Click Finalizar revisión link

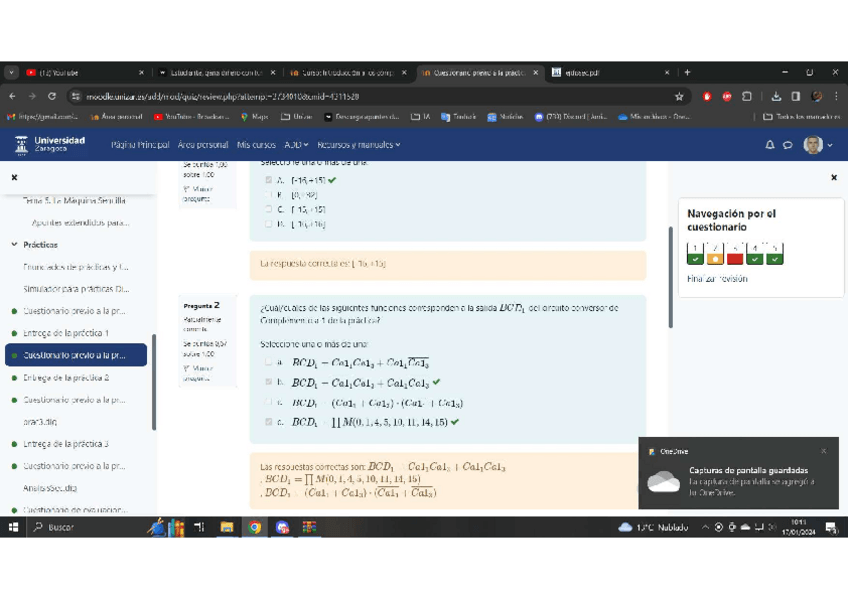pos(717,278)
